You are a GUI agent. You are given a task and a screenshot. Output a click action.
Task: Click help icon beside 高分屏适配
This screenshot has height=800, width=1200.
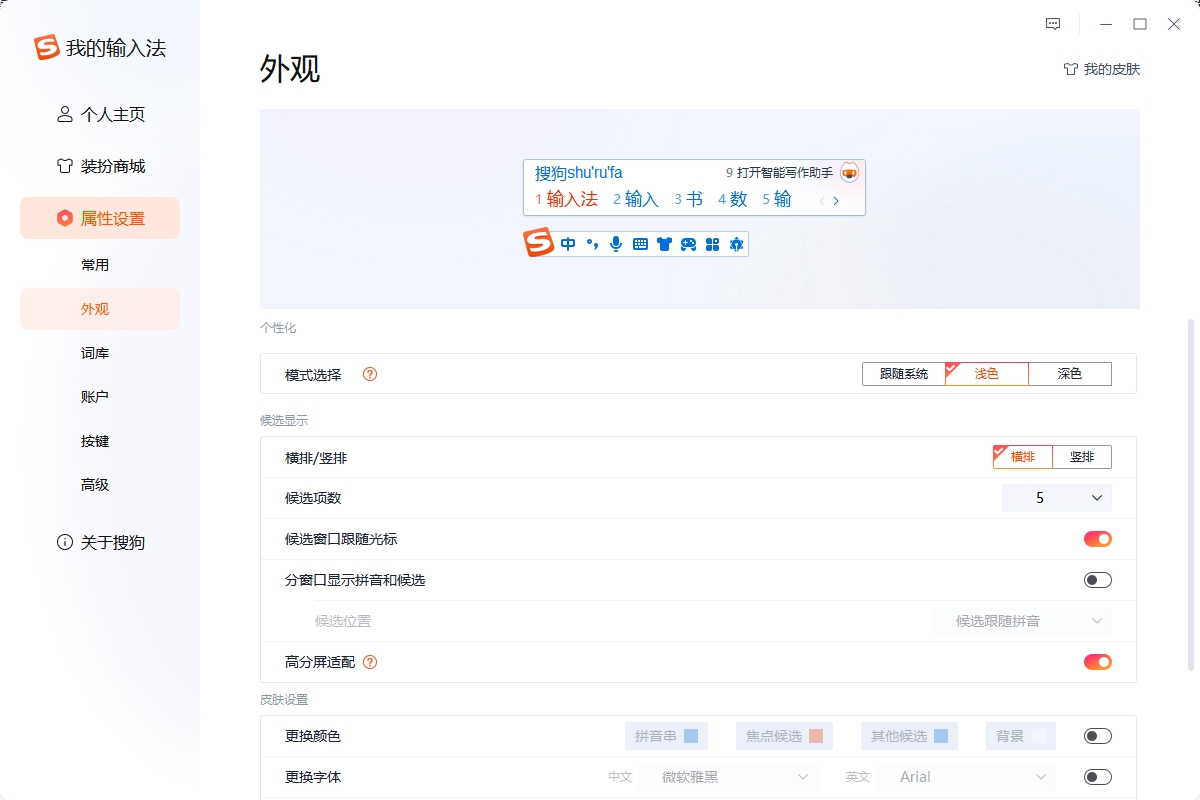370,662
